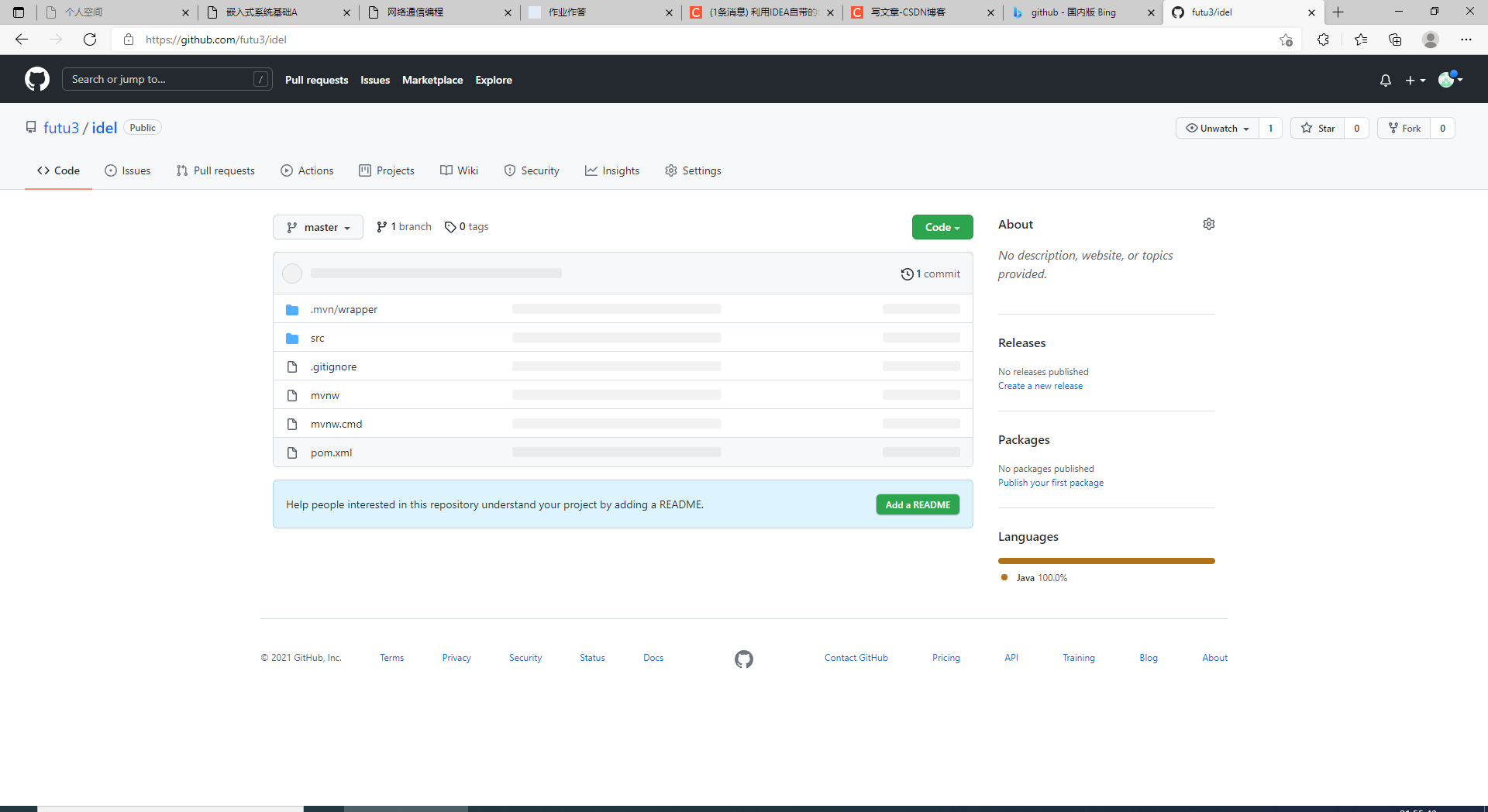Image resolution: width=1488 pixels, height=812 pixels.
Task: Click browser back arrow
Action: point(22,40)
